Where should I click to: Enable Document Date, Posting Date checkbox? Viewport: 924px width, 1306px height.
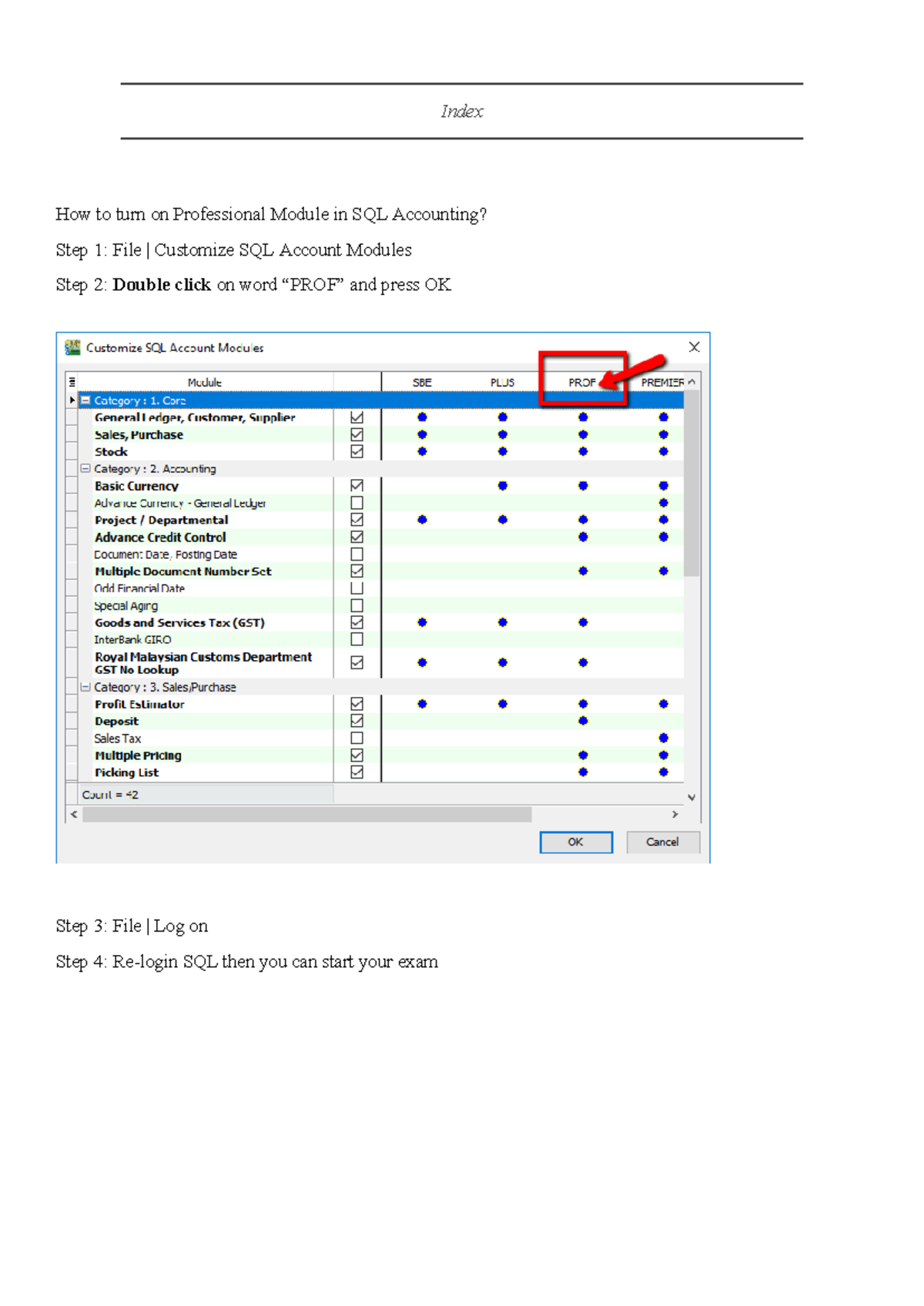point(357,554)
